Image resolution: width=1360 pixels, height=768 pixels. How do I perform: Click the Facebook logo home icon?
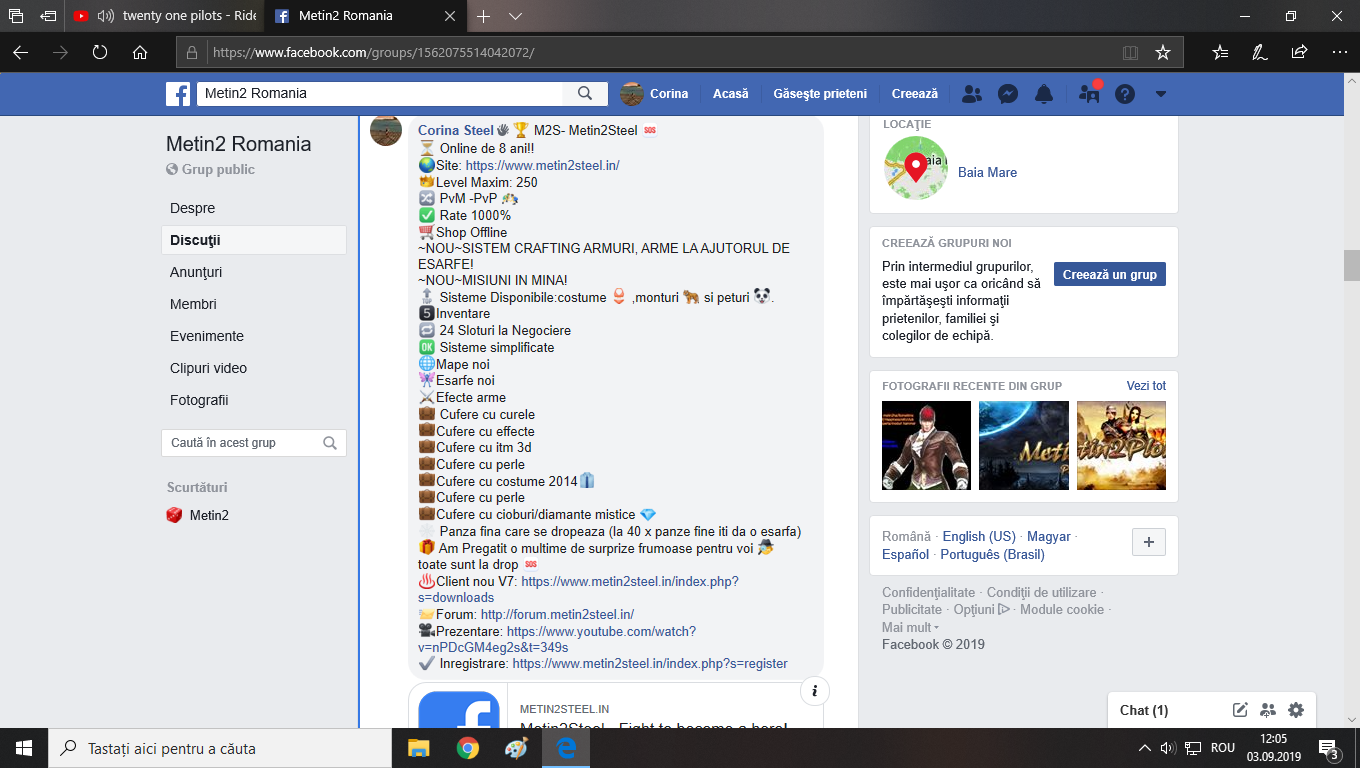178,94
